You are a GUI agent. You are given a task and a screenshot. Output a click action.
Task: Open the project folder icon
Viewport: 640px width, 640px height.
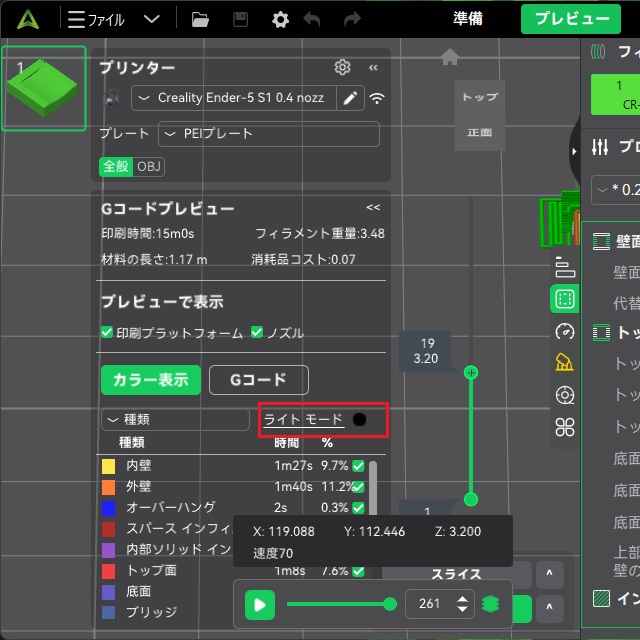200,19
